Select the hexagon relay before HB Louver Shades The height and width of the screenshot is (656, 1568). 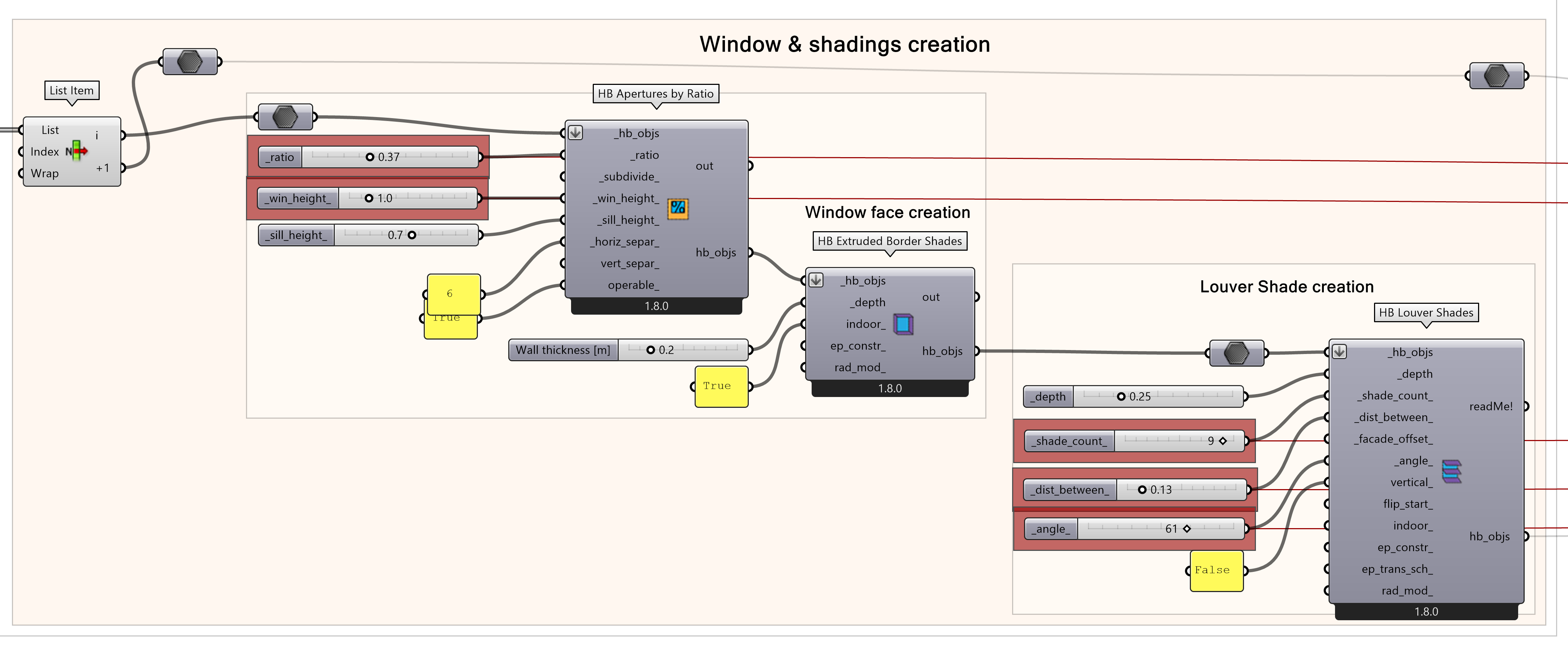tap(1236, 353)
